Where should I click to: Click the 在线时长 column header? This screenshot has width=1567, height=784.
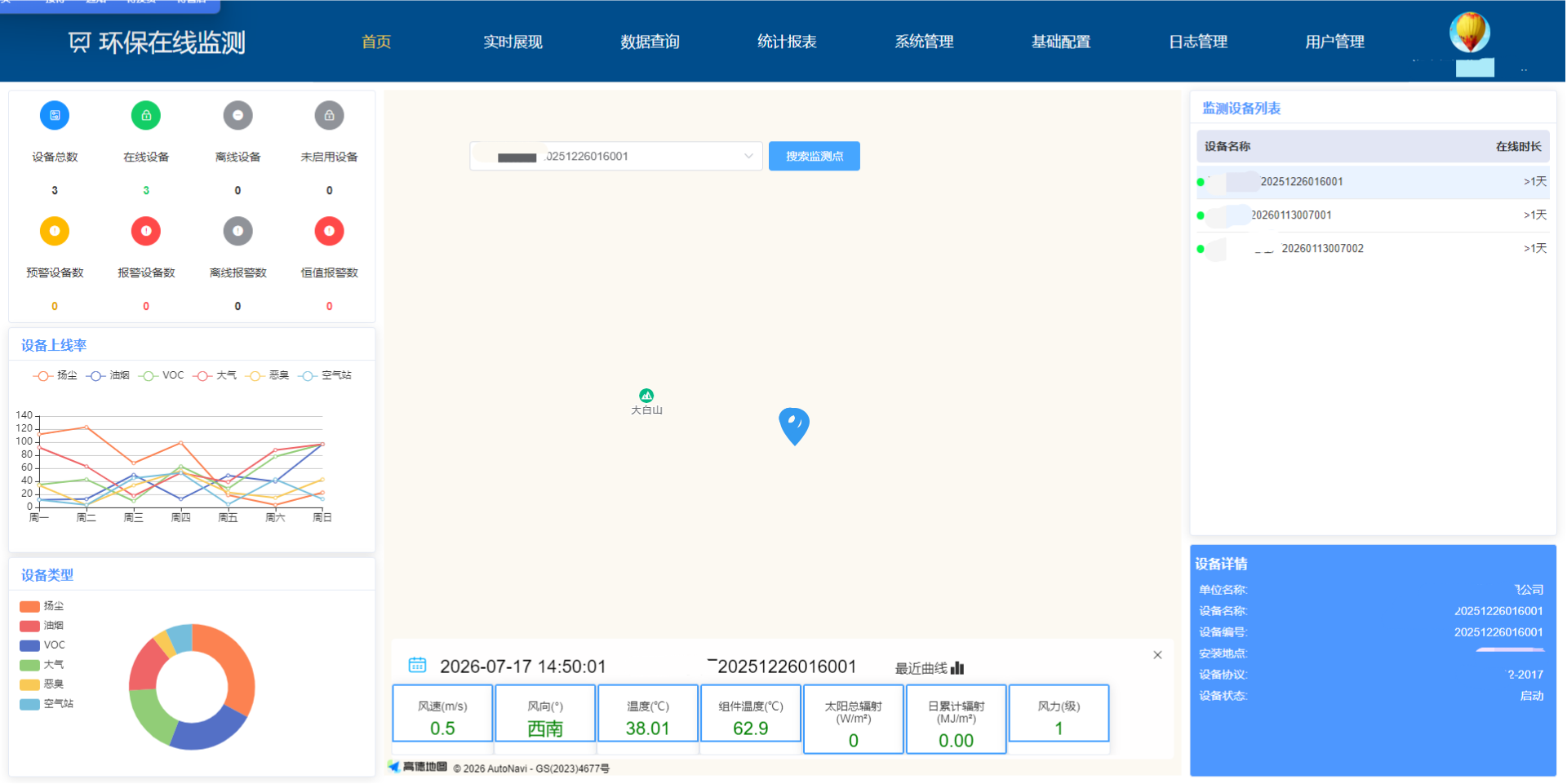click(1518, 147)
